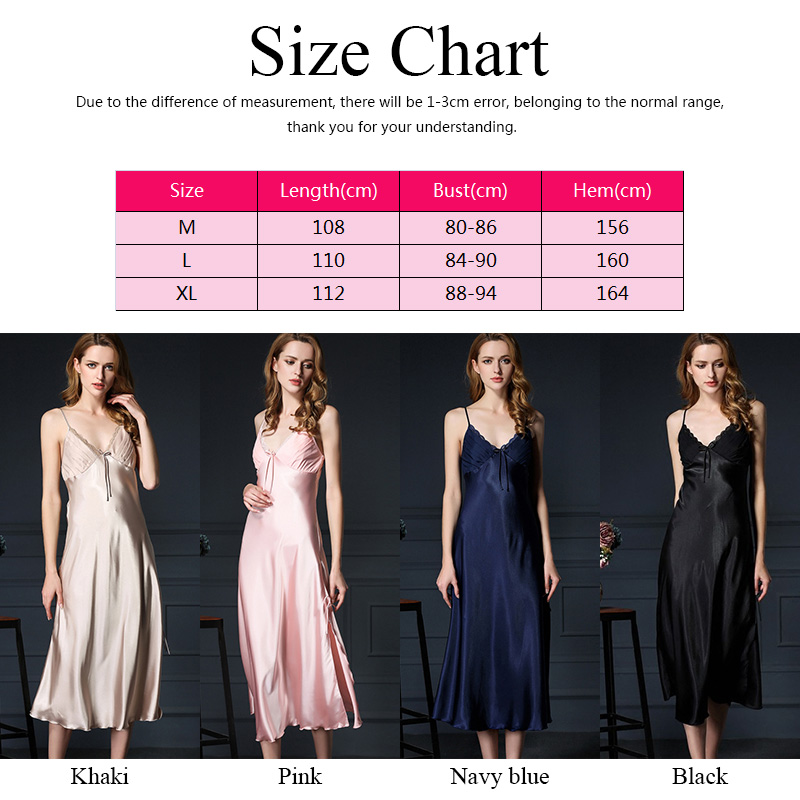Open the khaki nightgown photo
Screen dimensions: 800x800
click(100, 545)
